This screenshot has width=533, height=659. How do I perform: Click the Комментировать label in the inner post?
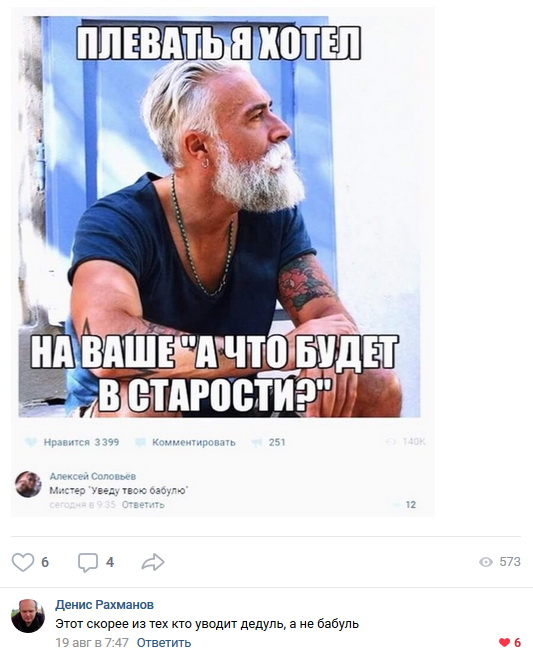(x=193, y=442)
